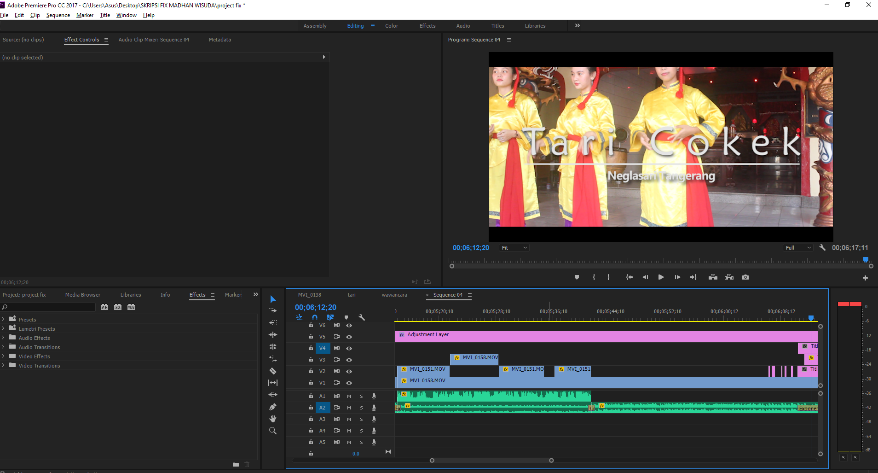Viewport: 878px width, 473px height.
Task: Open the Fit zoom level dropdown
Action: [x=515, y=247]
